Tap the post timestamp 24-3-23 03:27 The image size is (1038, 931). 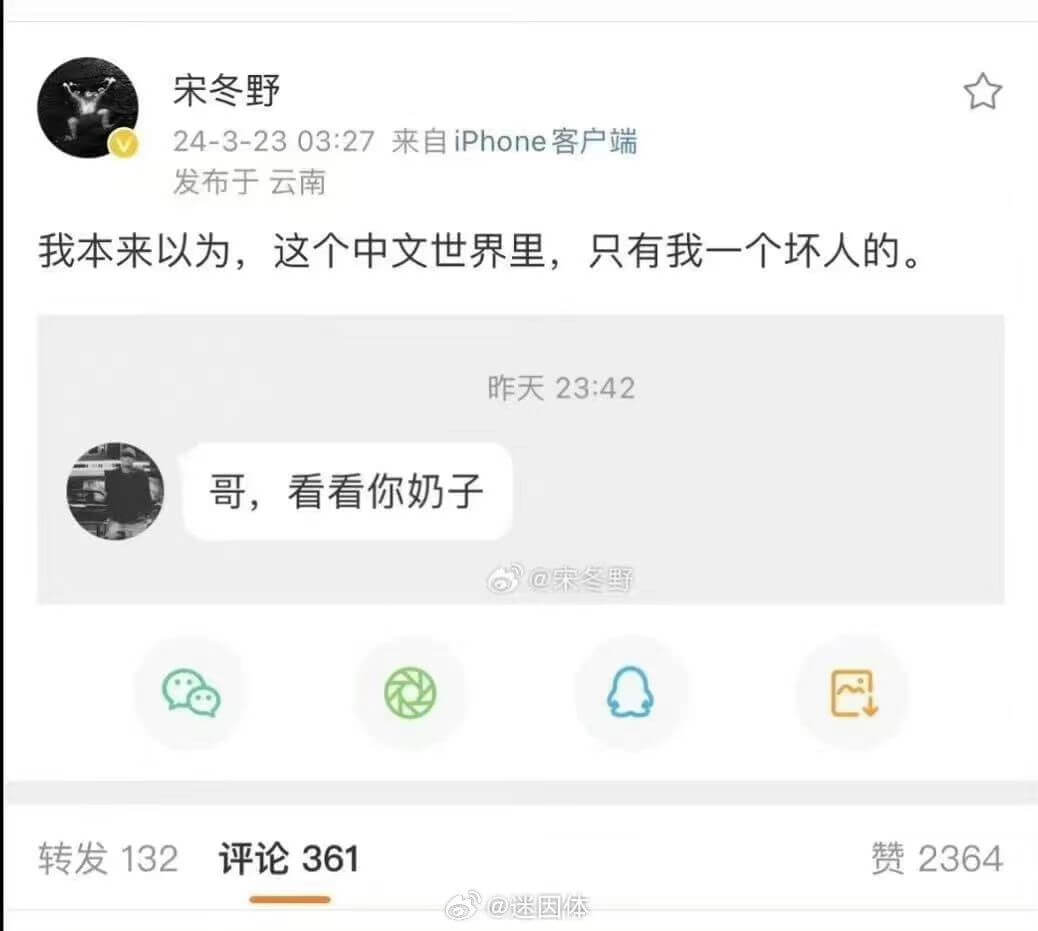pos(274,142)
